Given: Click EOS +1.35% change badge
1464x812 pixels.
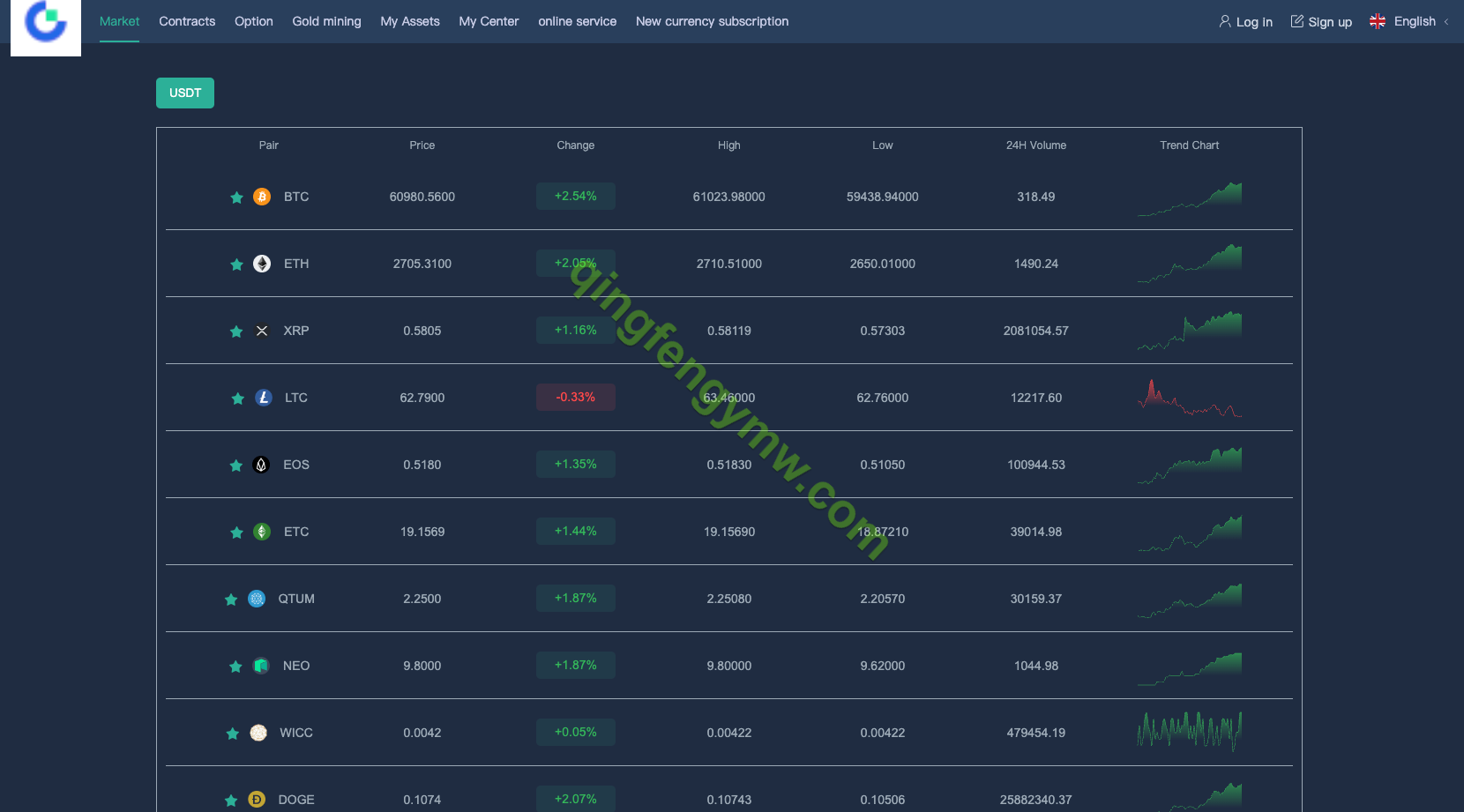Looking at the screenshot, I should 576,465.
